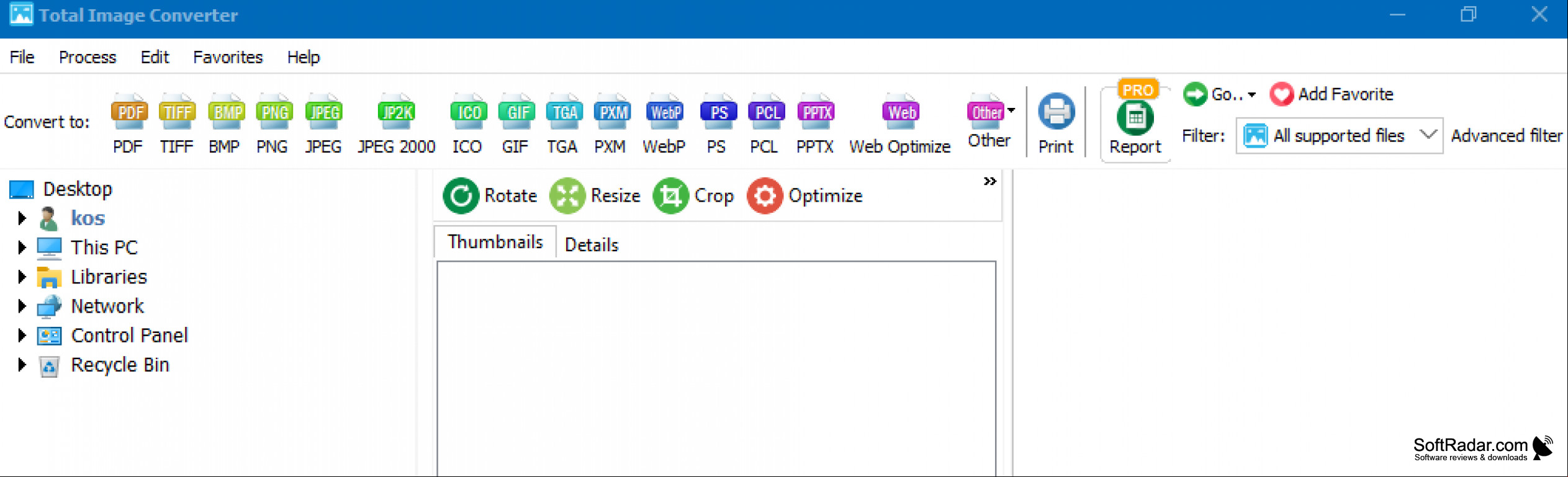Show more tools via double chevron
This screenshot has width=1568, height=477.
coord(989,181)
